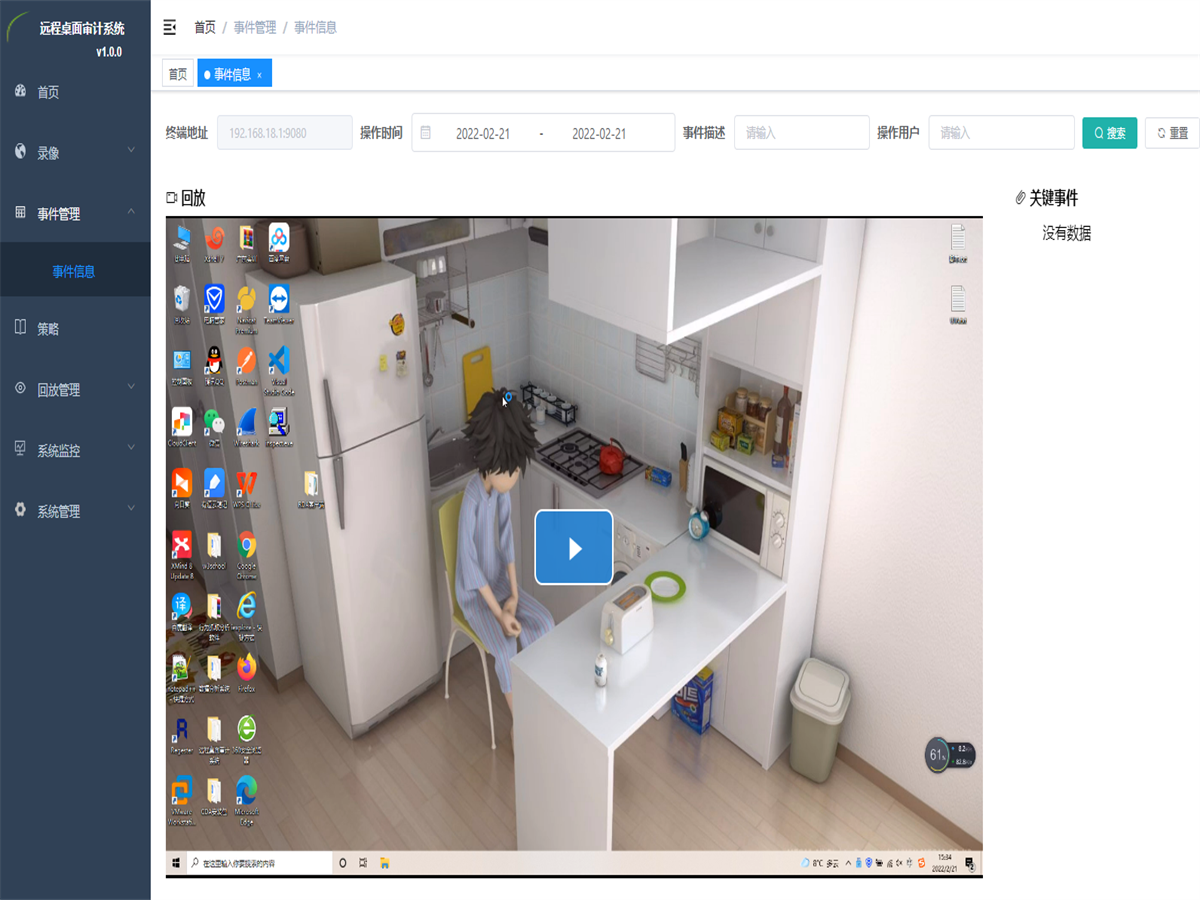Close the 事件信息 tab
Screen dimensions: 1200x900
(260, 75)
